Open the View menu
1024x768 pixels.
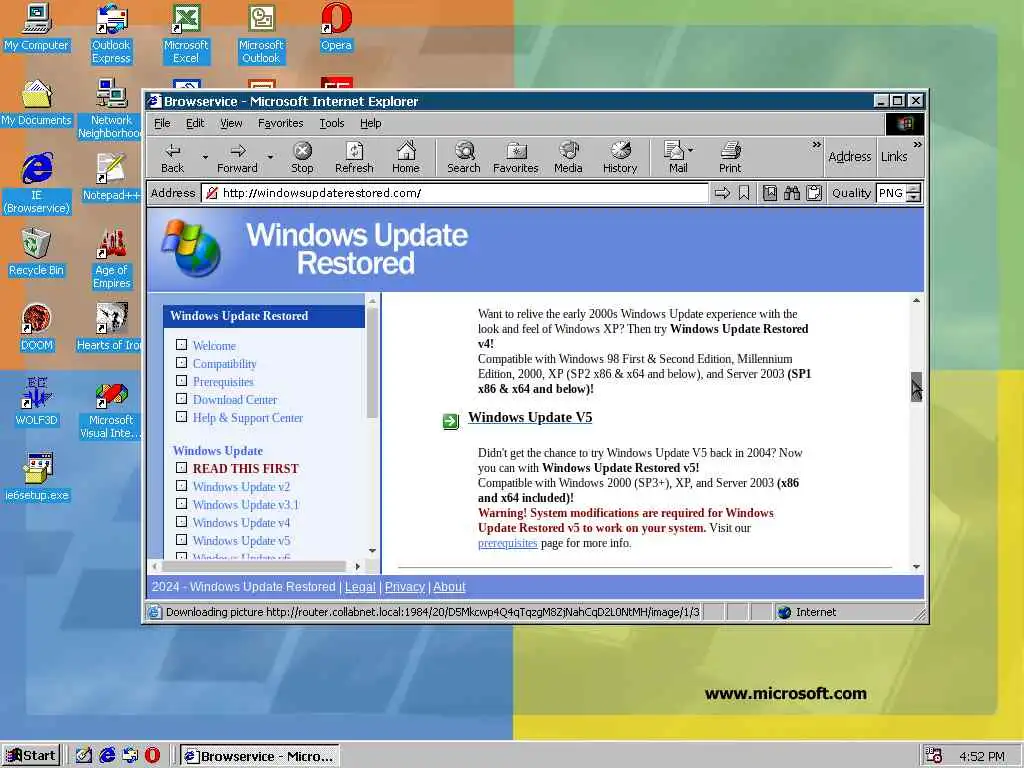pyautogui.click(x=231, y=123)
